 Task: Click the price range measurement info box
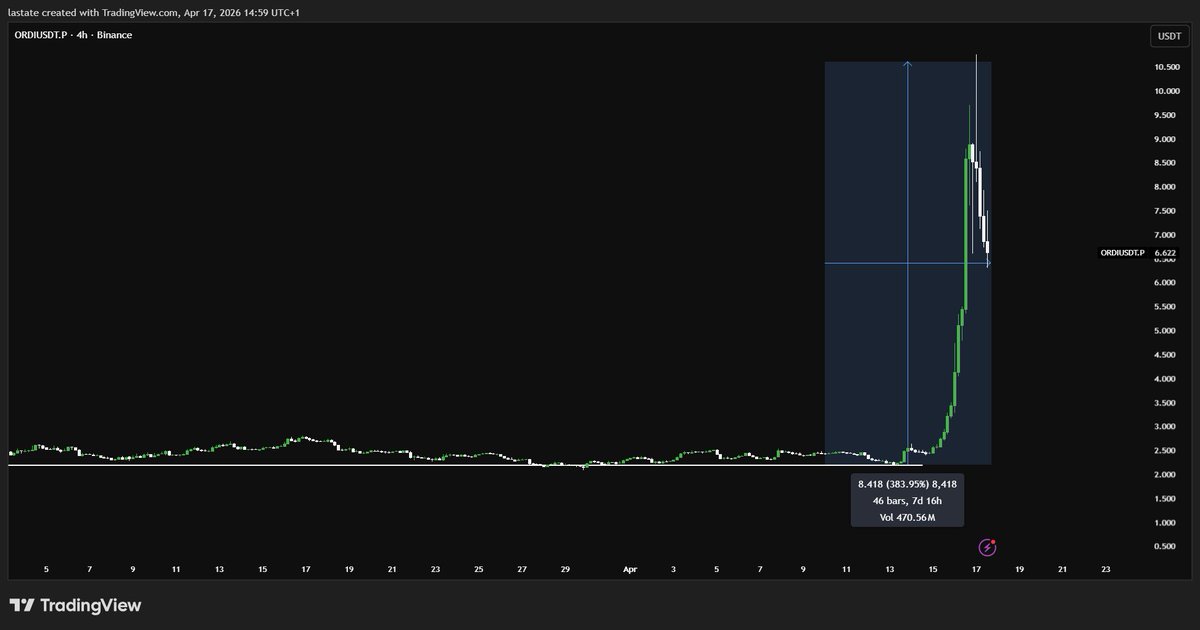pyautogui.click(x=907, y=500)
